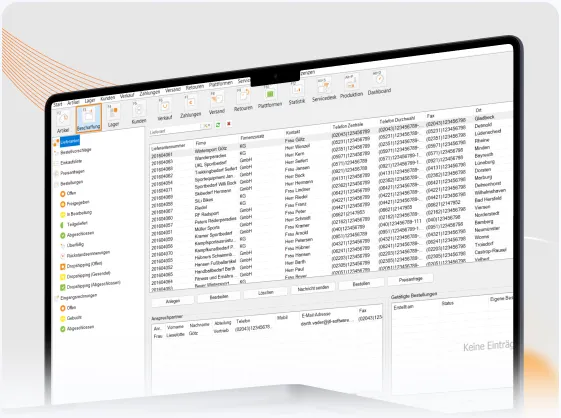Sort by the Erstellt am column header
Viewport: 561px width, 418px height.
[404, 307]
